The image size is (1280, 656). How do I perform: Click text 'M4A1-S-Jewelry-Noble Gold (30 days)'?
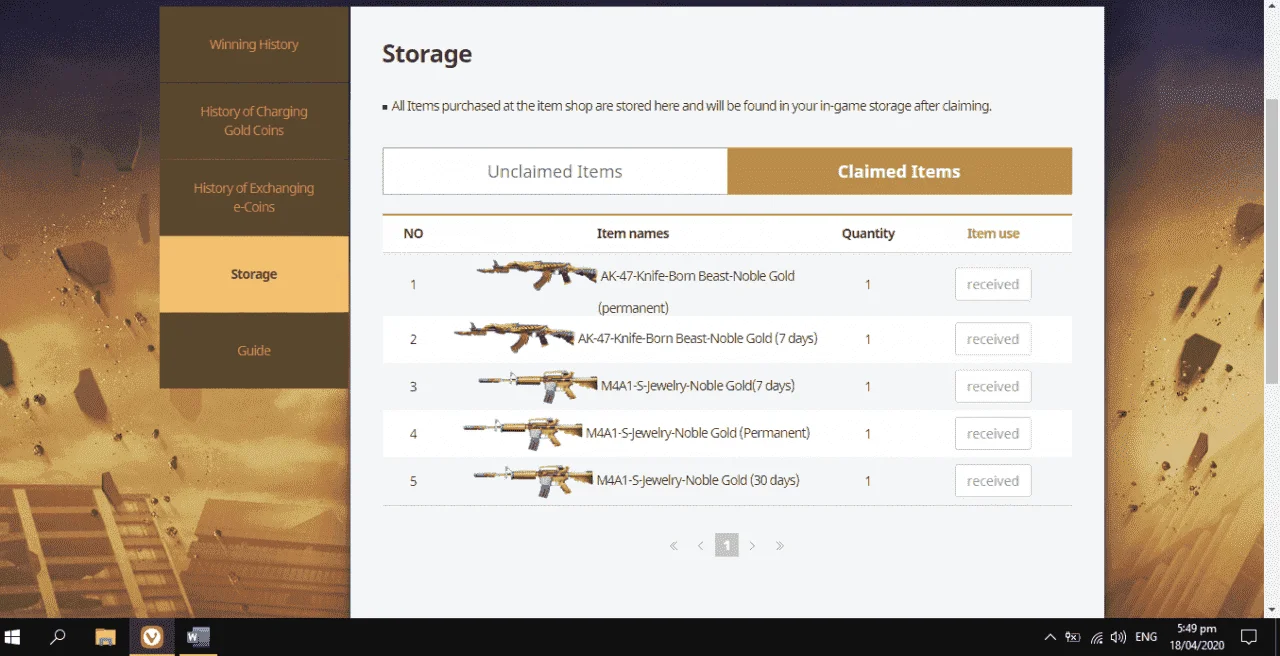tap(698, 480)
